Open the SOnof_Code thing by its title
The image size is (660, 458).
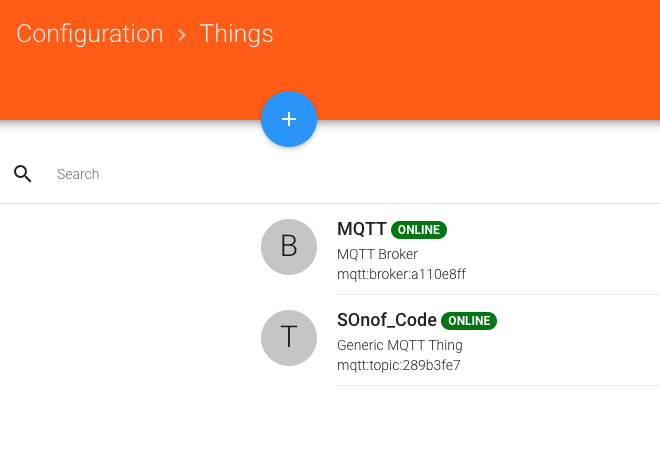click(387, 321)
